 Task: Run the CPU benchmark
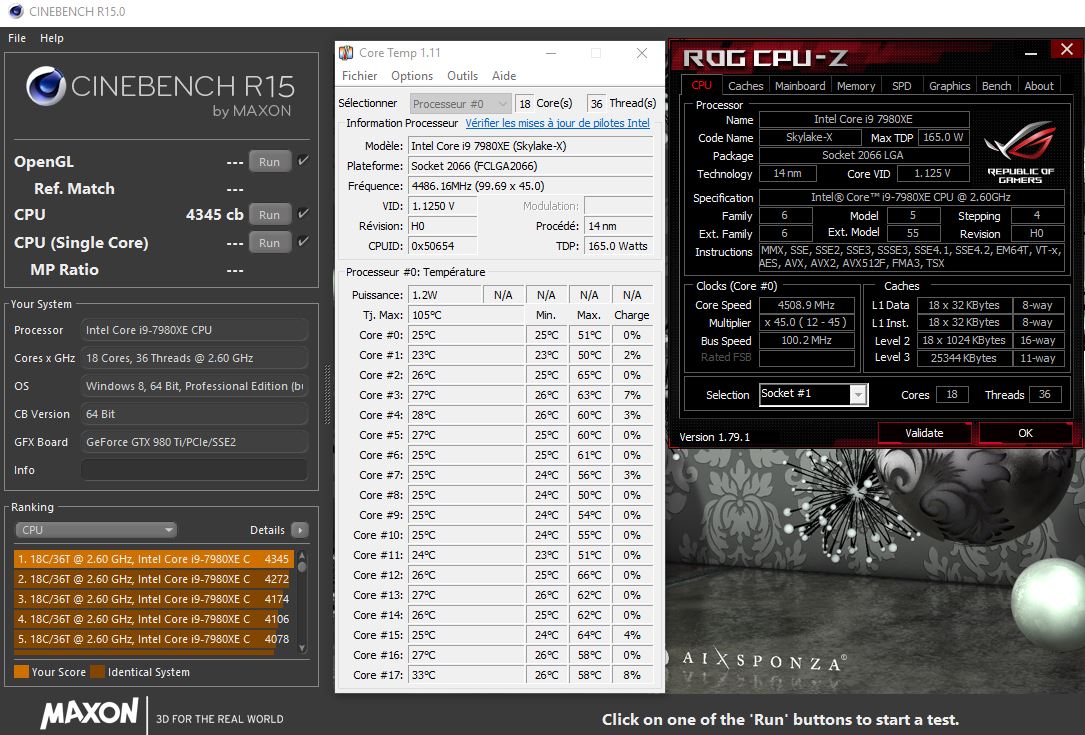pos(270,215)
